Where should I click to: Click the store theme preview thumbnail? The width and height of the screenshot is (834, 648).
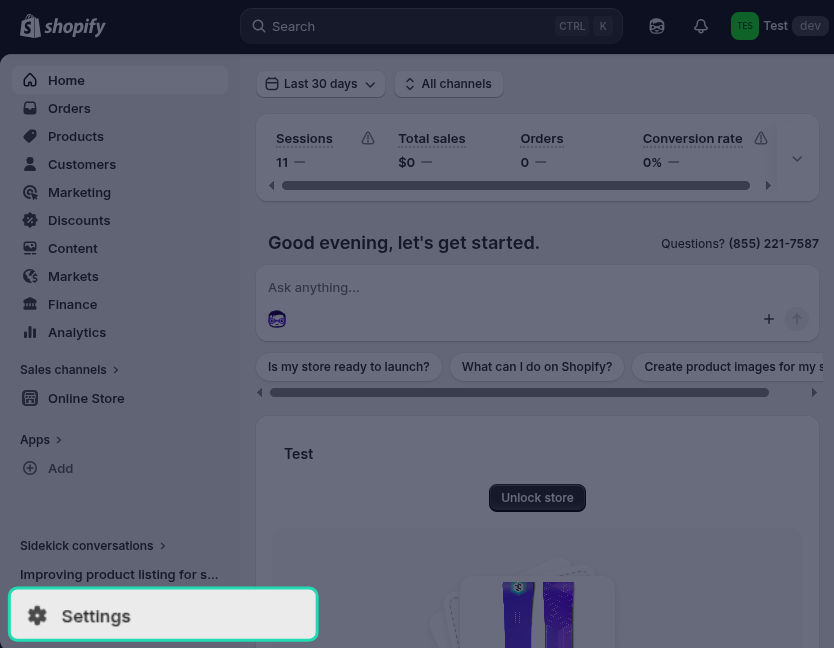pyautogui.click(x=538, y=614)
